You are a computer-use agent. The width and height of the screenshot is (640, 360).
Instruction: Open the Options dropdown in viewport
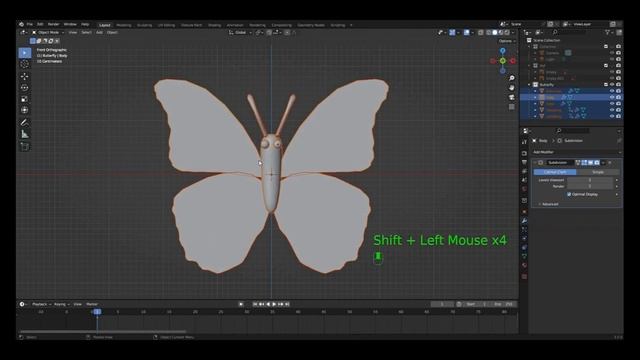coord(507,41)
